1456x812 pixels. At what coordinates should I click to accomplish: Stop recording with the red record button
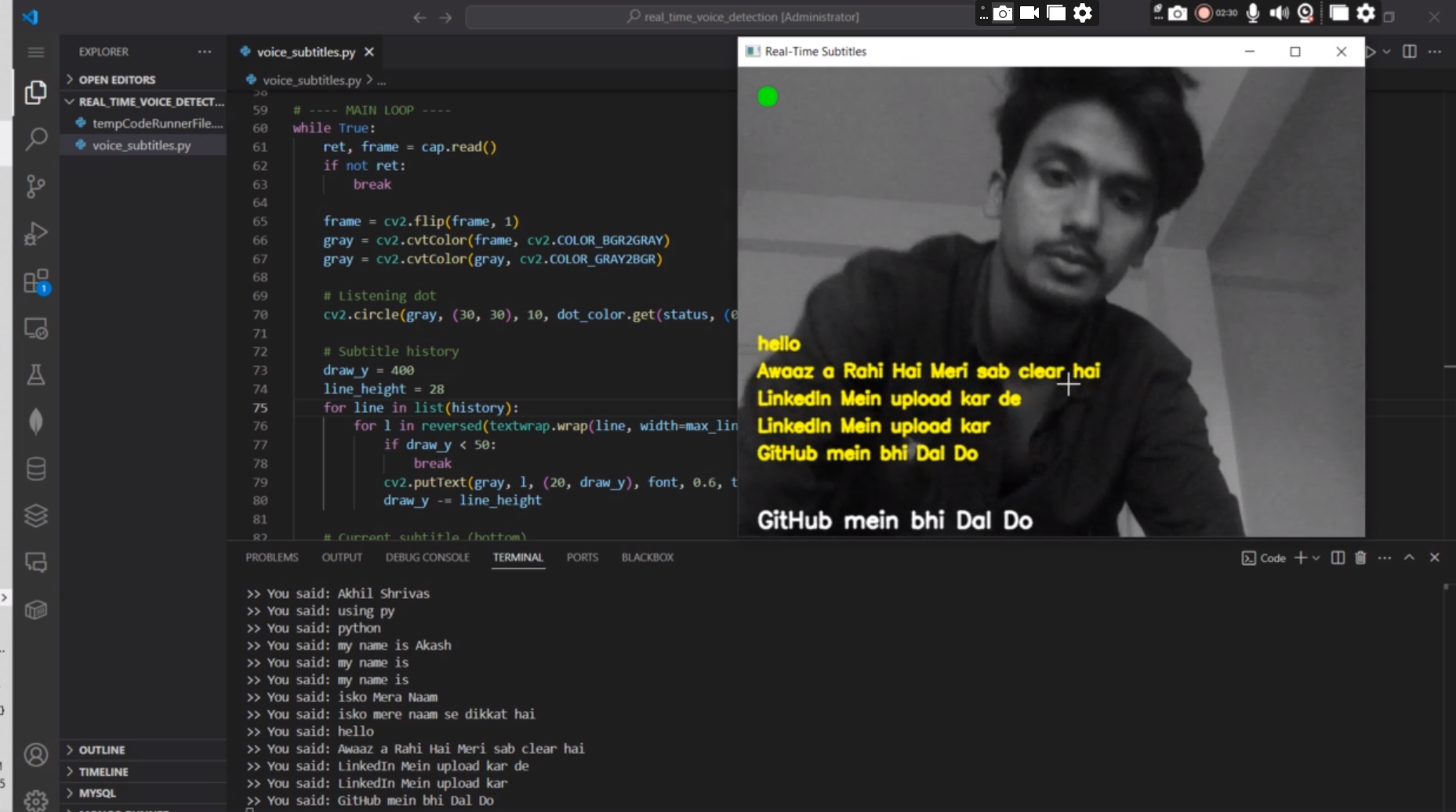(x=1204, y=13)
